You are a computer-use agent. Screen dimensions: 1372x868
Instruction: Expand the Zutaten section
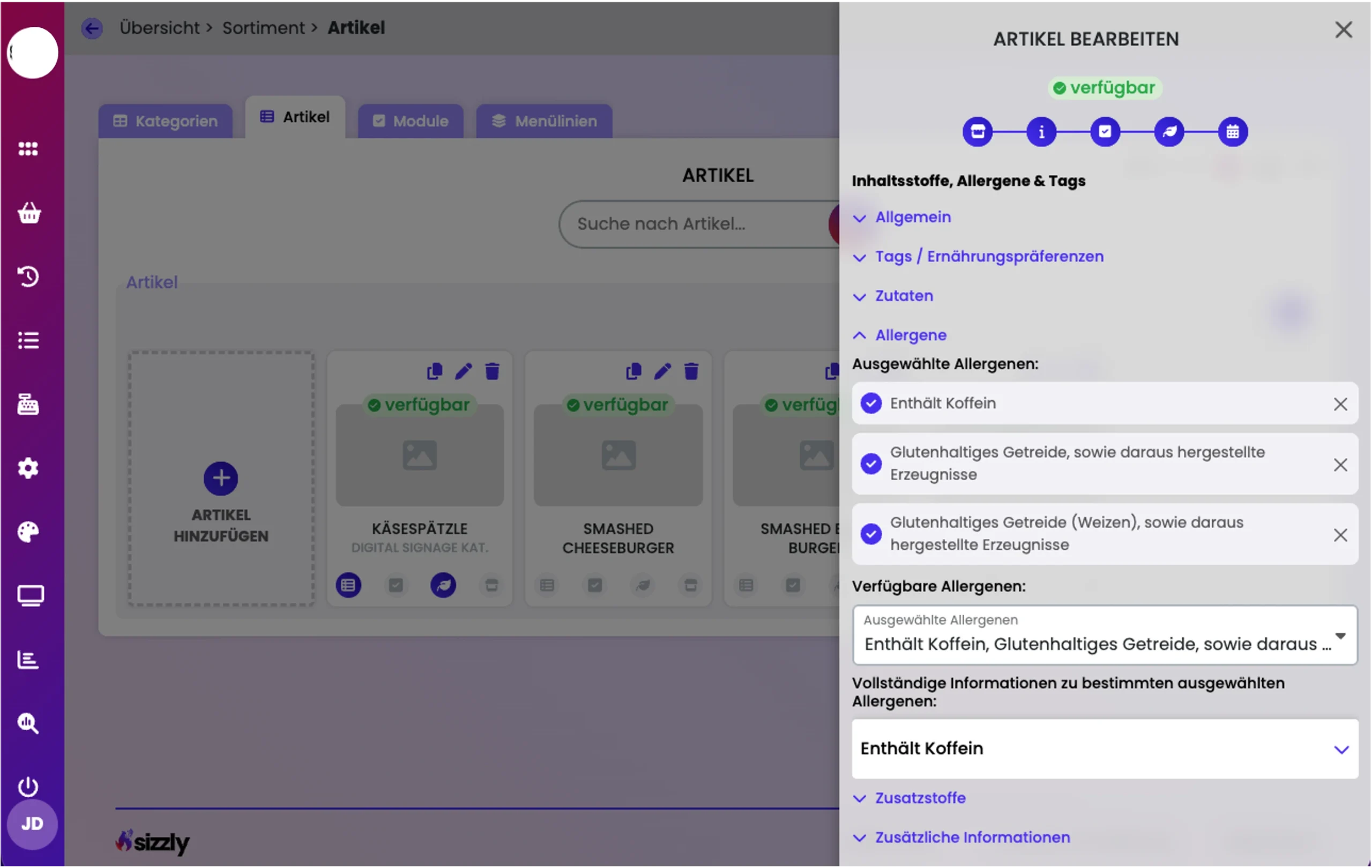click(x=893, y=296)
